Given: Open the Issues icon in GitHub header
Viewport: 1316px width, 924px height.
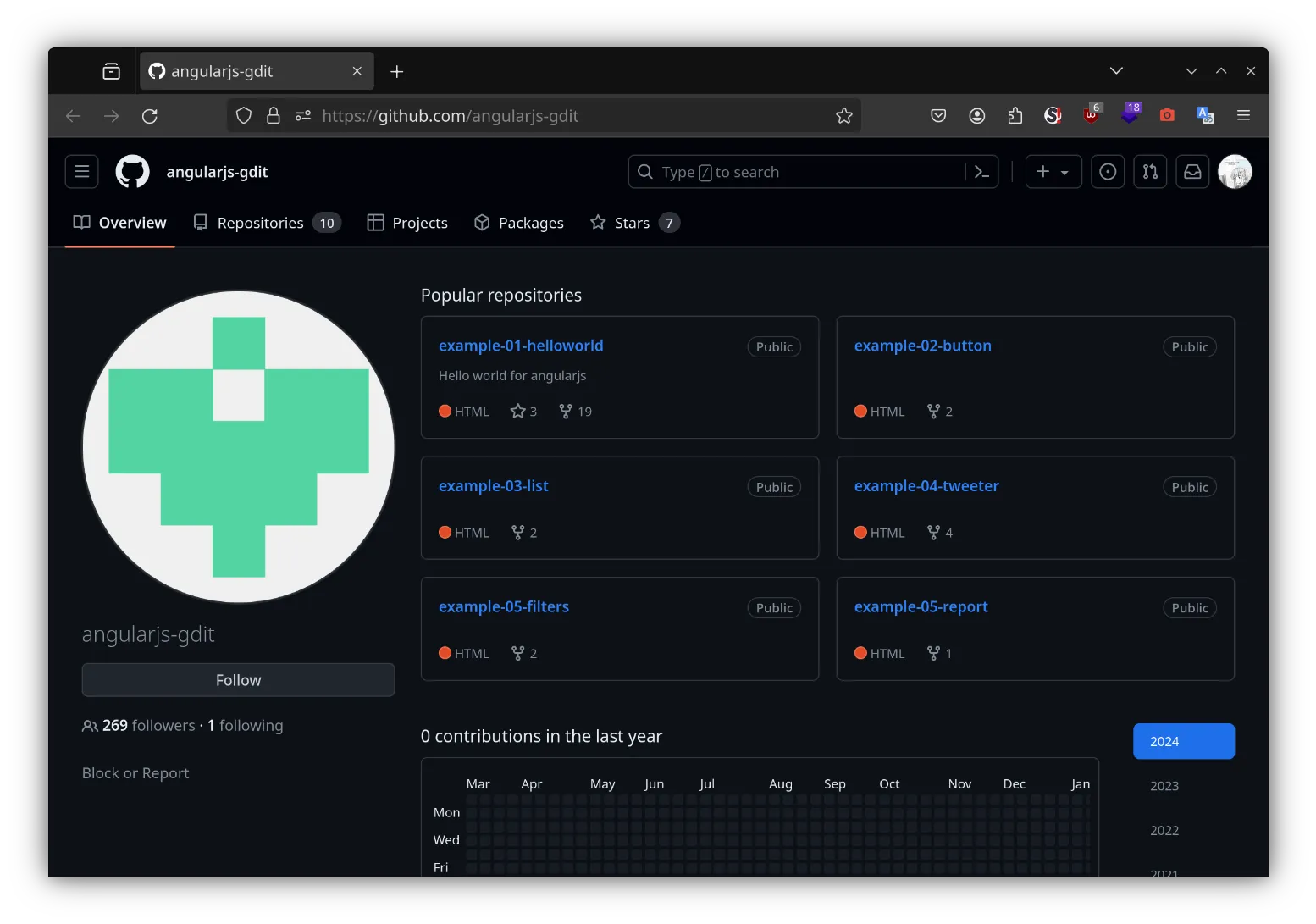Looking at the screenshot, I should point(1108,172).
